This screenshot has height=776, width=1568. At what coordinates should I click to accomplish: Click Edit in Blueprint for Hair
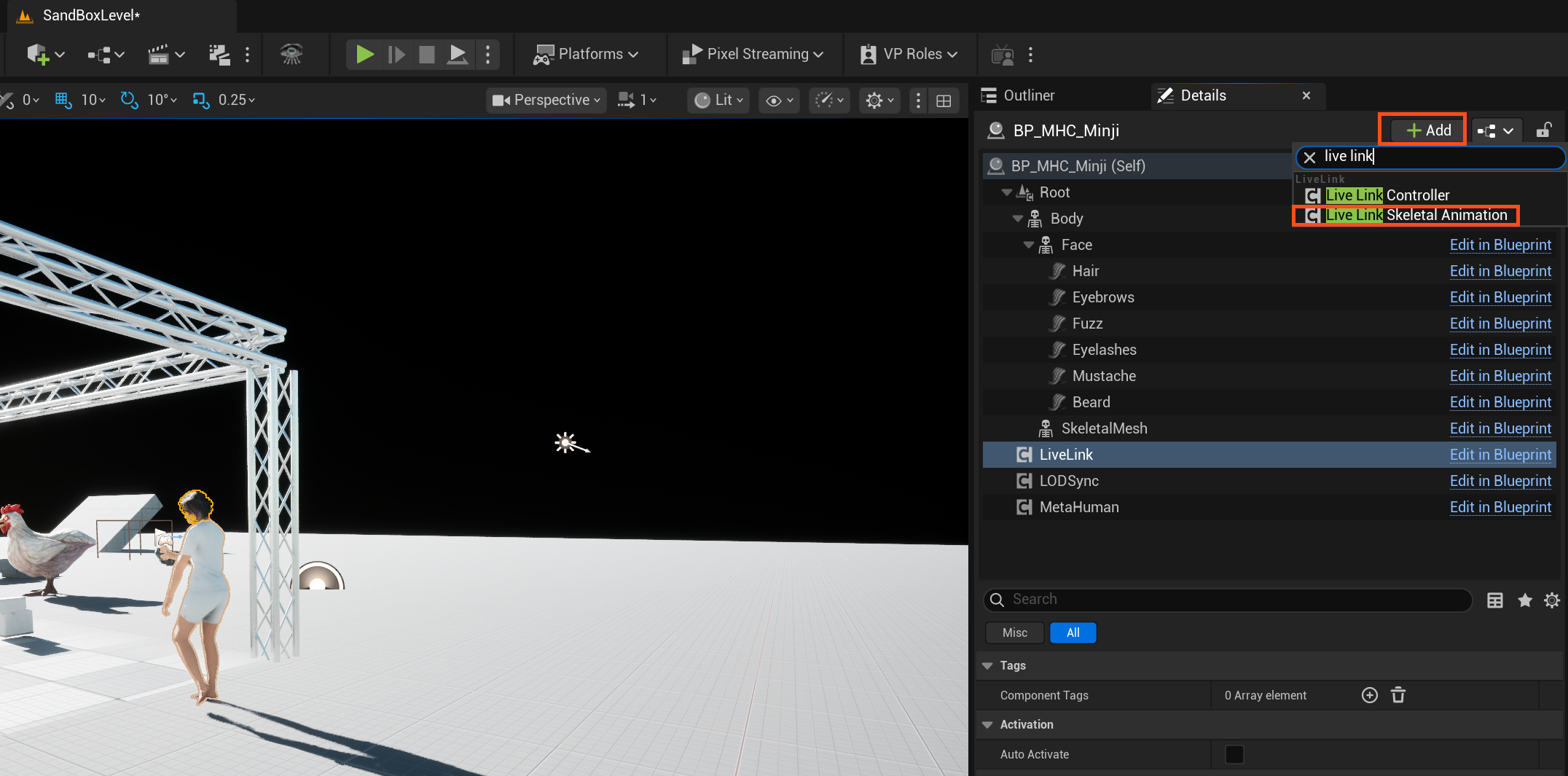point(1500,271)
